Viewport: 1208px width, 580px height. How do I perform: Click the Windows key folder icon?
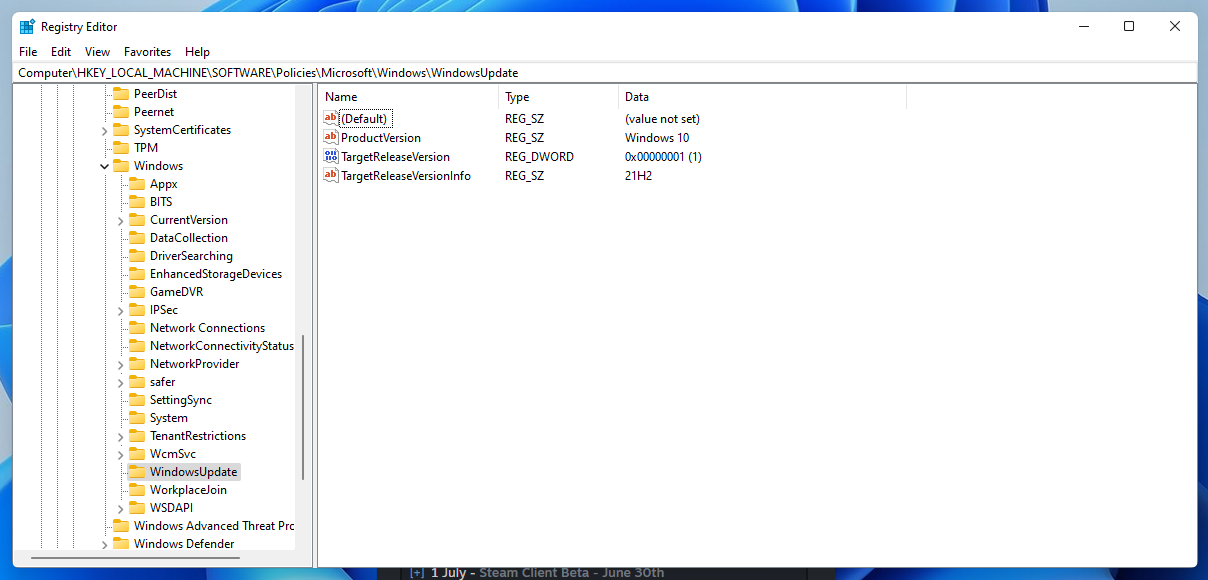click(121, 166)
